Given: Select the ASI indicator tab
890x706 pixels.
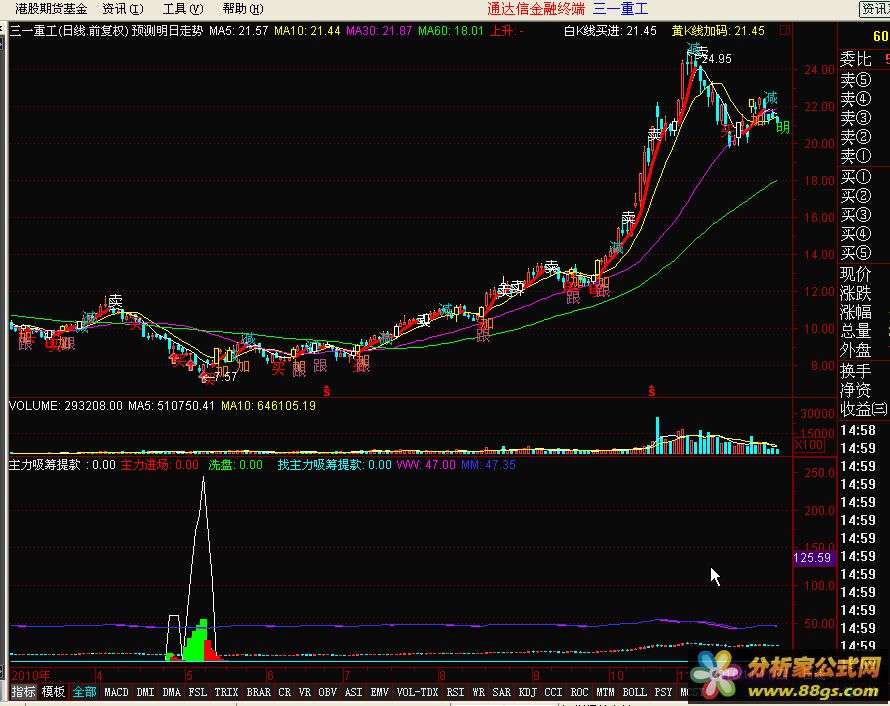Looking at the screenshot, I should 354,692.
